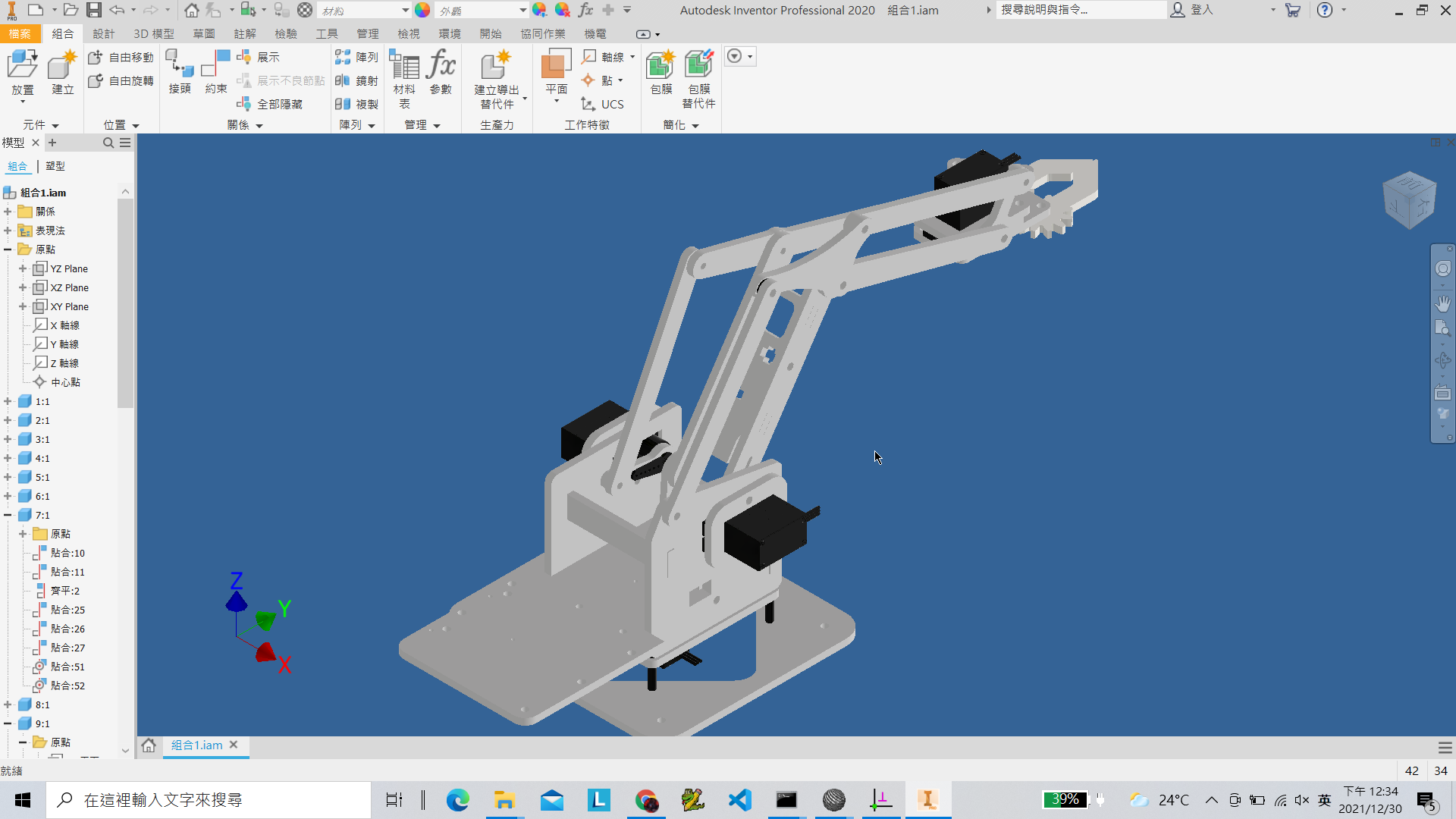The height and width of the screenshot is (819, 1456).
Task: Add a new browser panel with plus
Action: coord(52,143)
